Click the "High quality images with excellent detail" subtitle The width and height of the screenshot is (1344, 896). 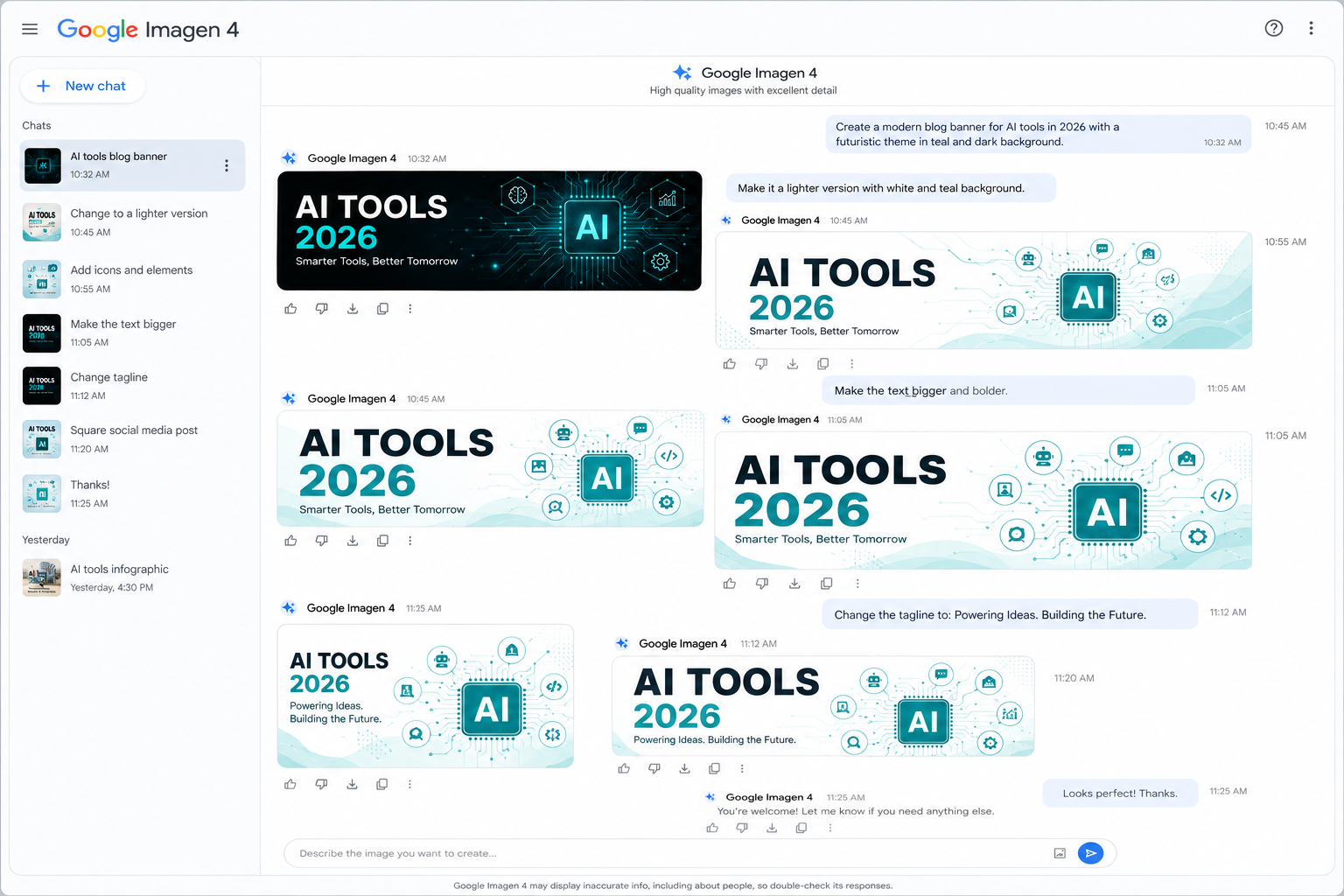pyautogui.click(x=743, y=90)
